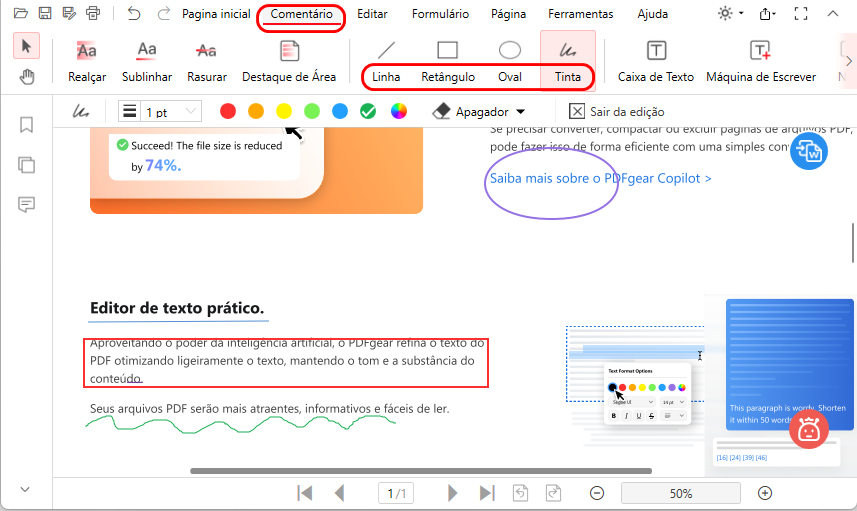Zoom out with the minus button
This screenshot has width=857, height=511.
pyautogui.click(x=597, y=494)
